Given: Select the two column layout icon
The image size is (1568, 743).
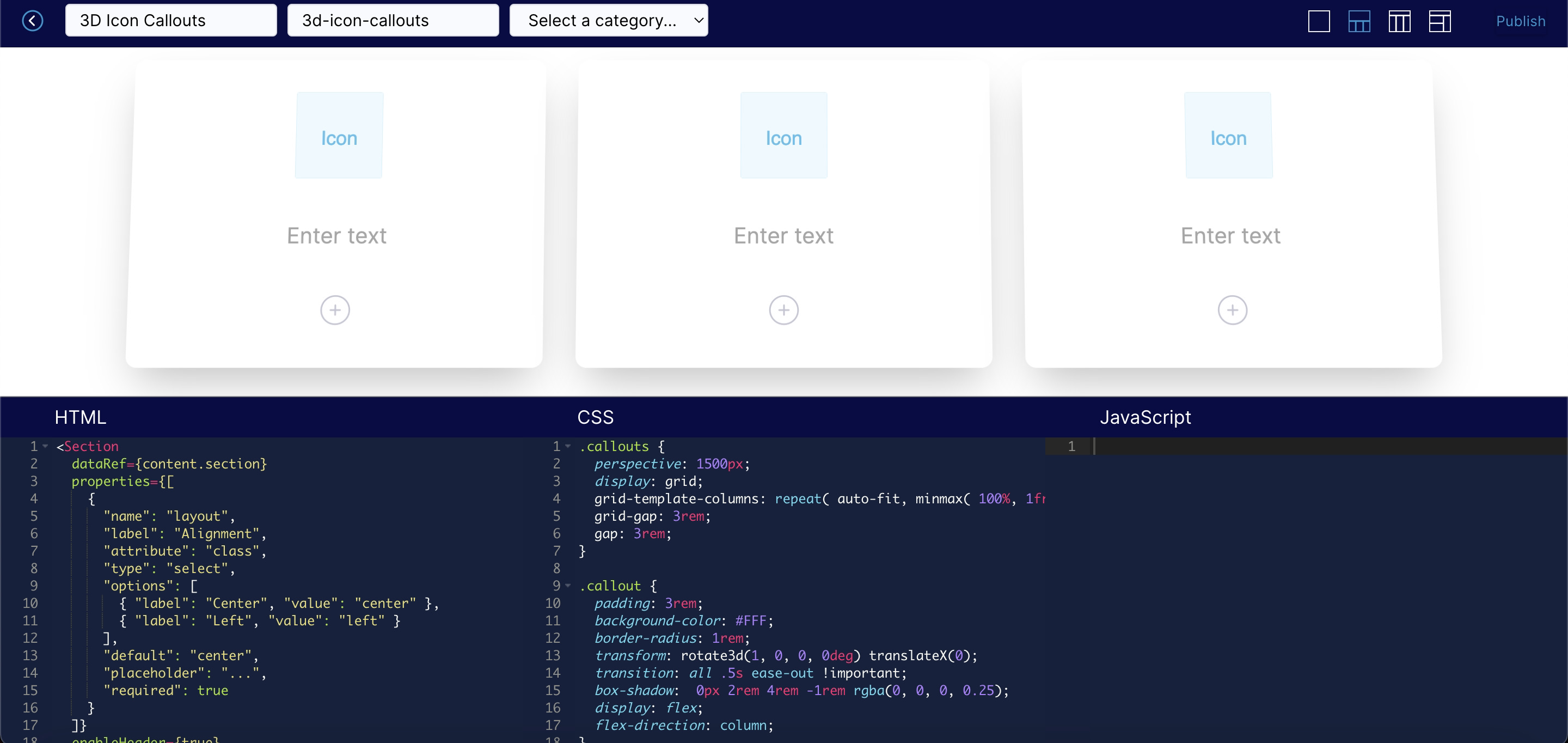Looking at the screenshot, I should [1358, 20].
